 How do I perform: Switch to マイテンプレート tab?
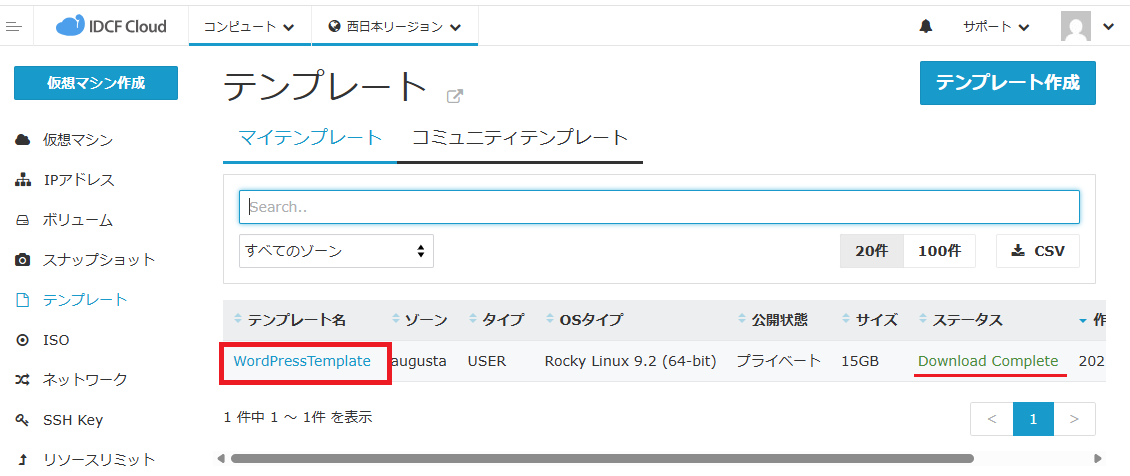click(310, 138)
